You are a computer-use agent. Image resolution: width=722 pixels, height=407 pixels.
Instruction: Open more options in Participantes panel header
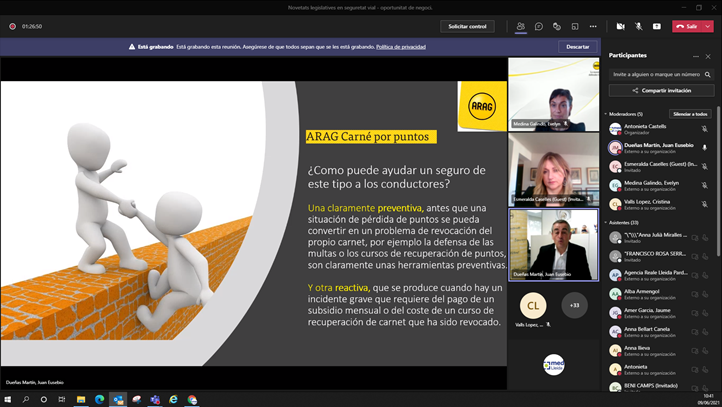[695, 56]
